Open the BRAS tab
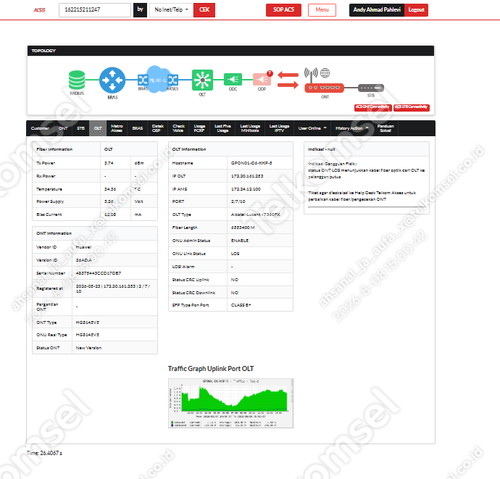The width and height of the screenshot is (500, 479). click(137, 128)
